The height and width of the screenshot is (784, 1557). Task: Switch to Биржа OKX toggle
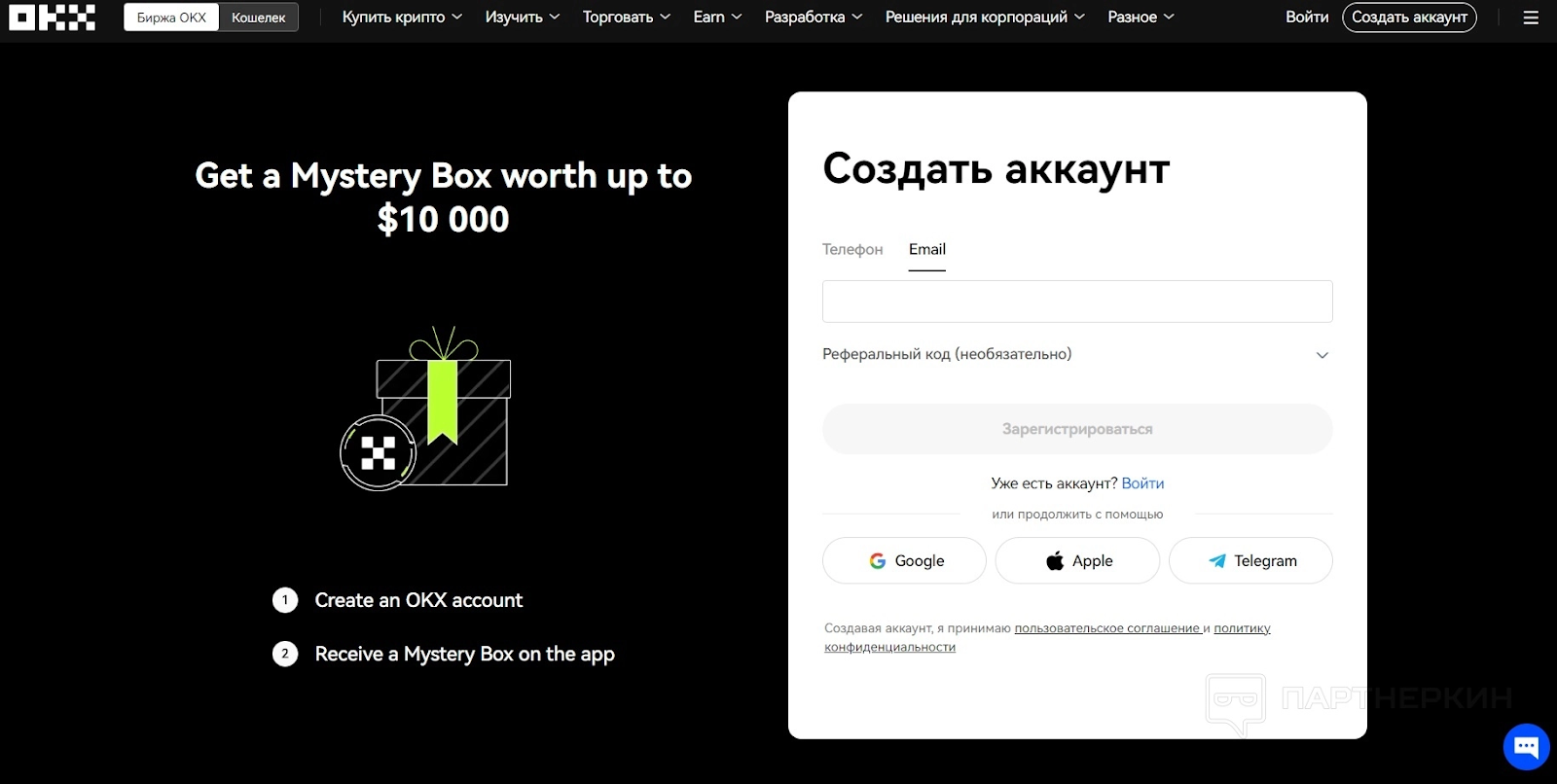(x=171, y=18)
